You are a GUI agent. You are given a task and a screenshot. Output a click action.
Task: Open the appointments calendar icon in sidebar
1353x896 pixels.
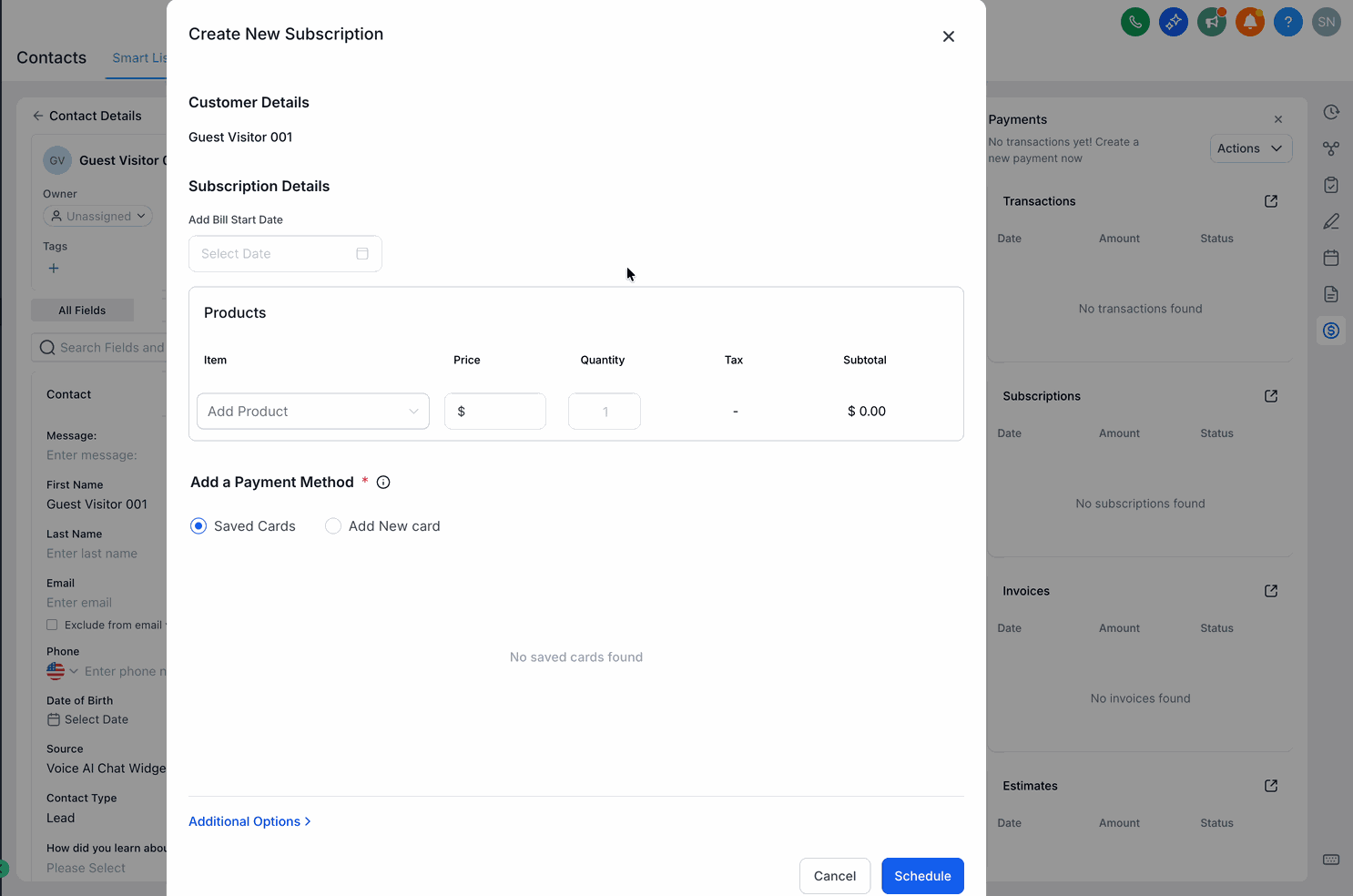[x=1331, y=258]
